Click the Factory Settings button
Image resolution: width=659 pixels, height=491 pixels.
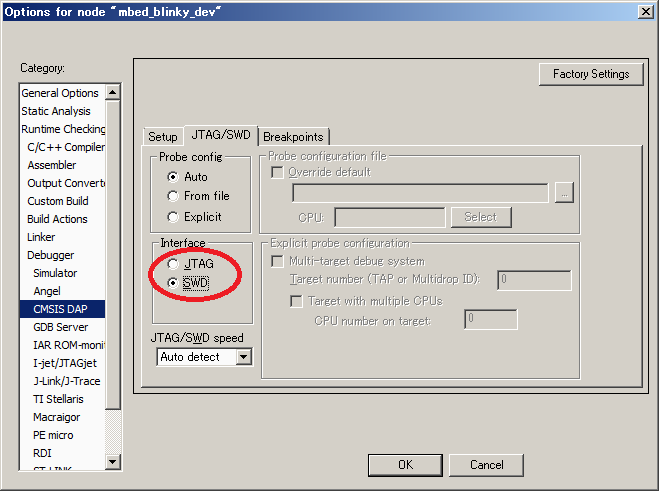pos(591,74)
